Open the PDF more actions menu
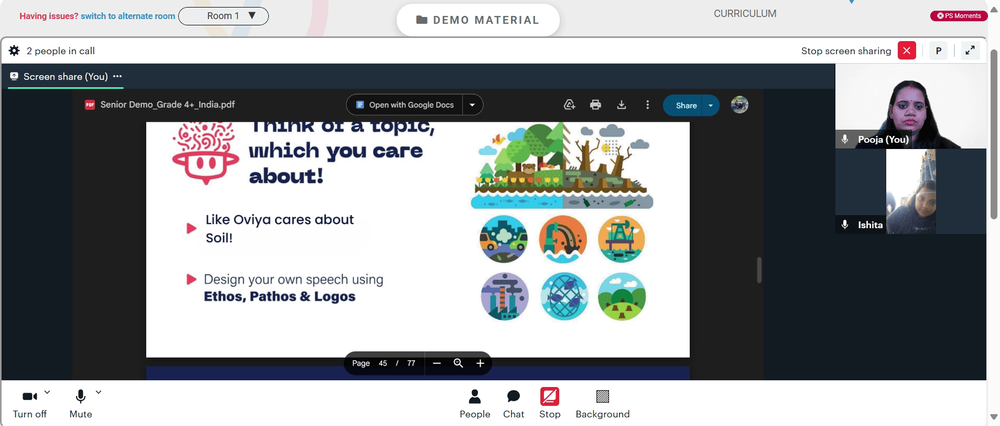1000x426 pixels. (x=647, y=105)
